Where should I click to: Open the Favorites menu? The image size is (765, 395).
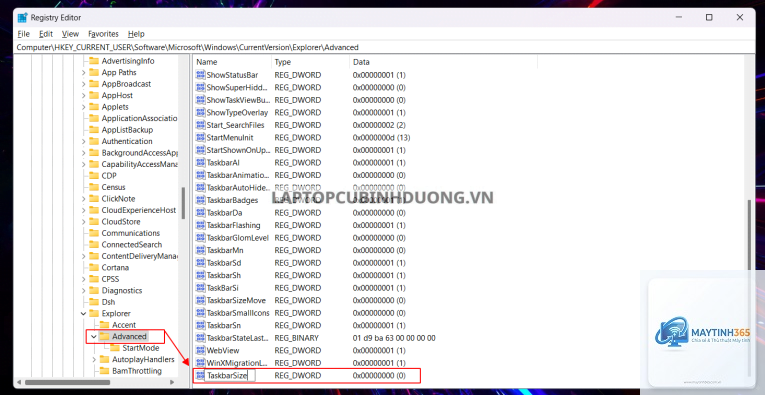click(103, 34)
